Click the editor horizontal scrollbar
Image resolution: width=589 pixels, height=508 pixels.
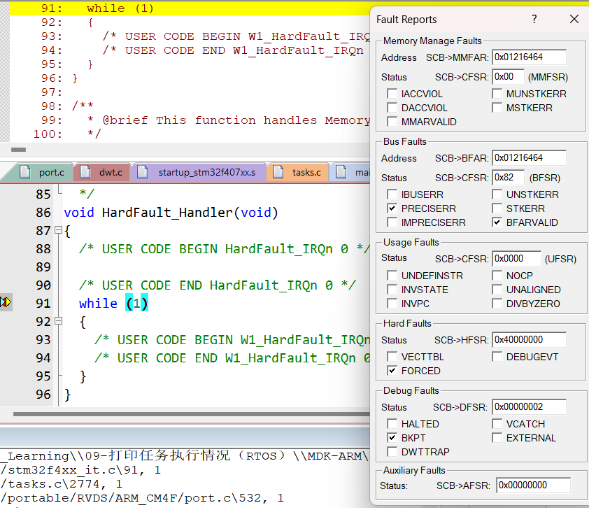pos(192,414)
